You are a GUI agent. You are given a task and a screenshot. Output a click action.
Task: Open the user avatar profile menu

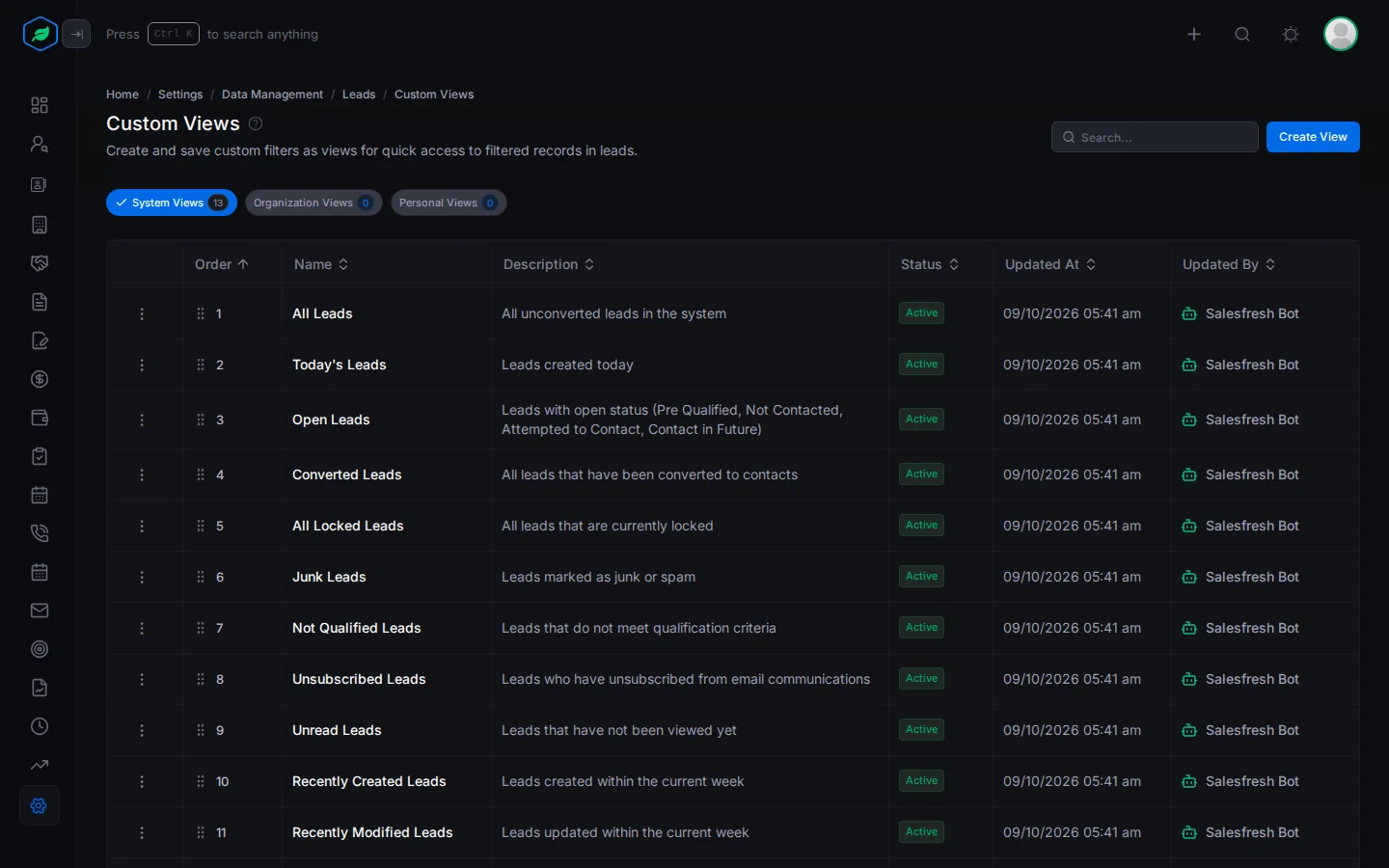tap(1341, 34)
